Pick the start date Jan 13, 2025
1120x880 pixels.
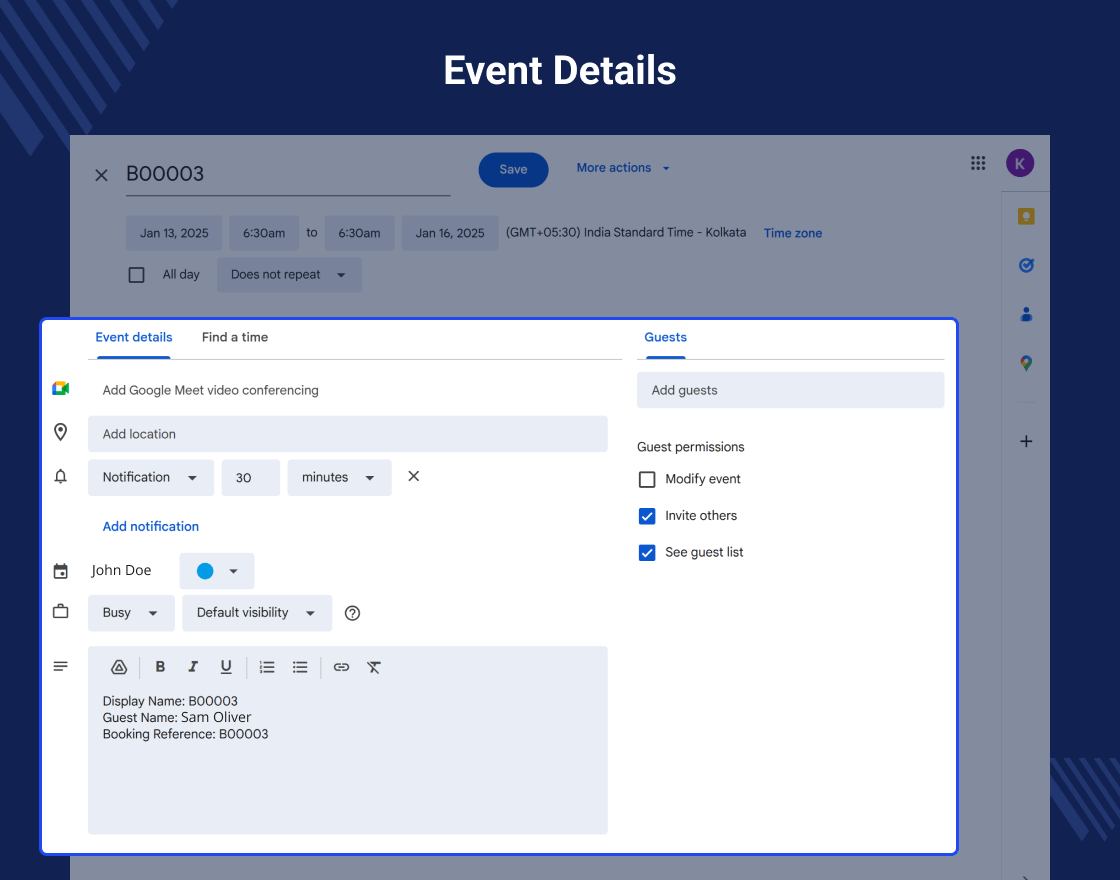174,234
